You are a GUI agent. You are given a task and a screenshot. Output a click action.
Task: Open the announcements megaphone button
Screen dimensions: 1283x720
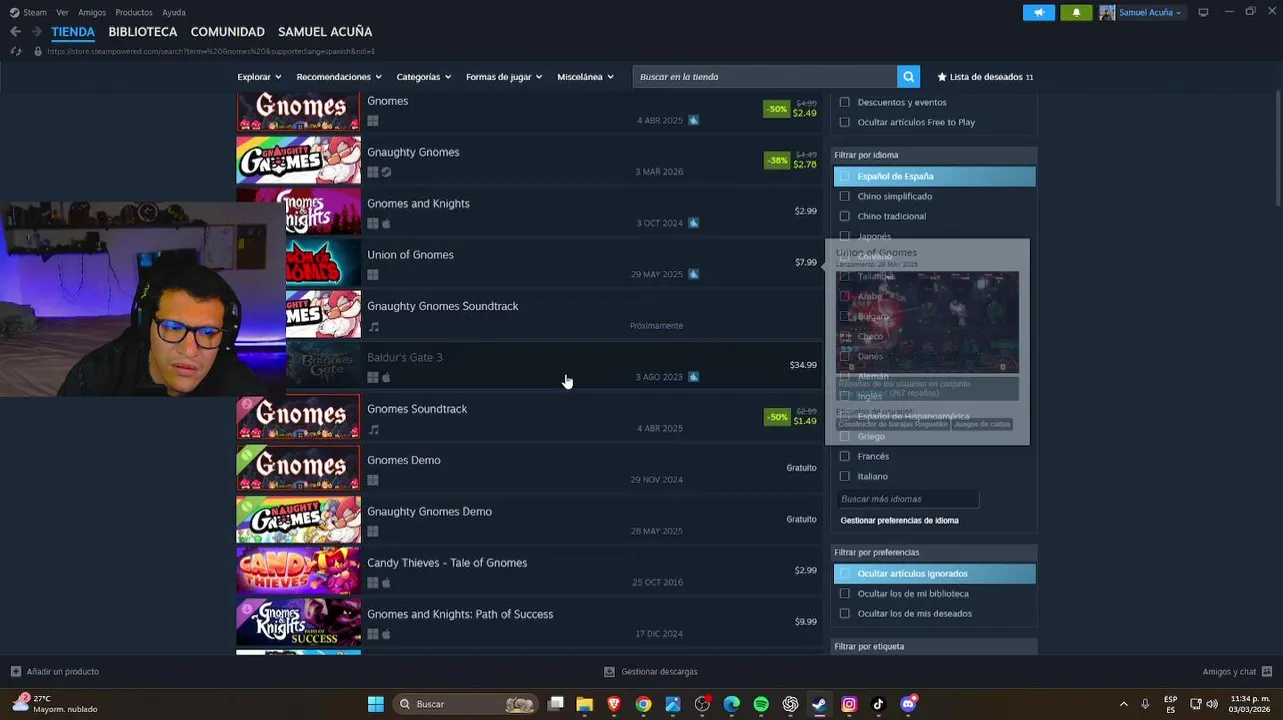tap(1039, 12)
